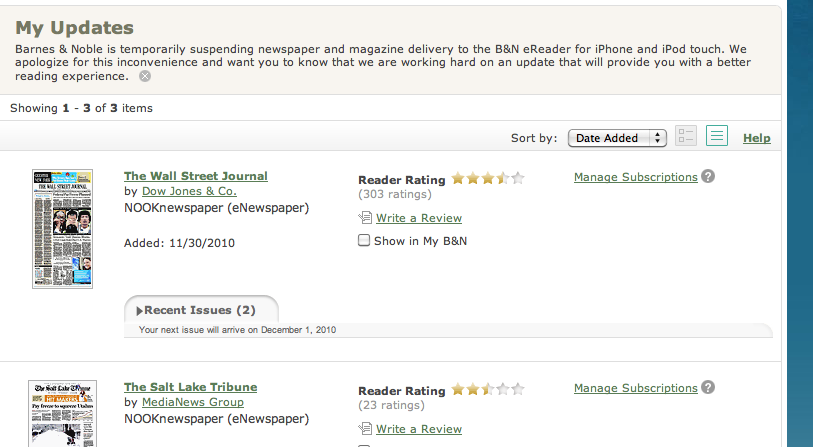Click Wall Street Journal rating stars
813x447 pixels.
(x=488, y=178)
